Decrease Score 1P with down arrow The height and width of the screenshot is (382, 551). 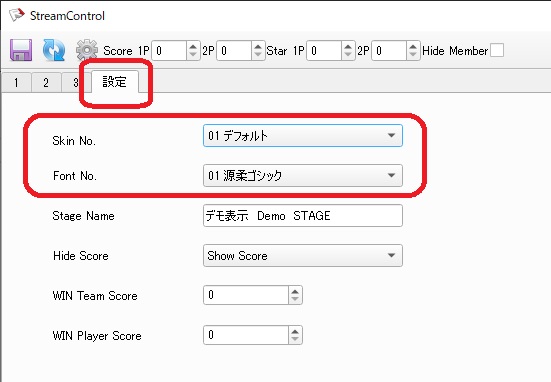[193, 56]
